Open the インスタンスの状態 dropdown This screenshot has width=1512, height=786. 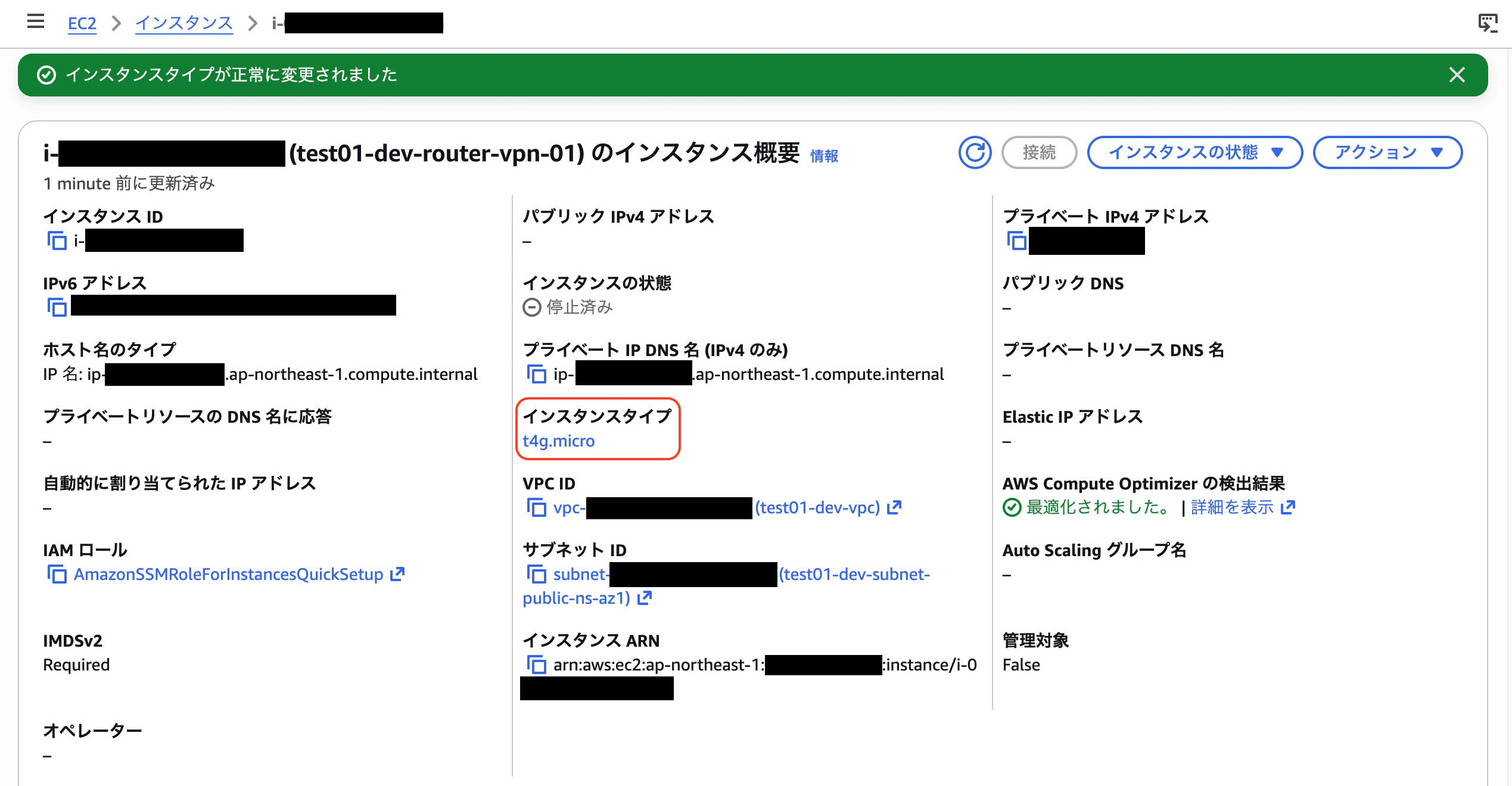click(x=1194, y=152)
